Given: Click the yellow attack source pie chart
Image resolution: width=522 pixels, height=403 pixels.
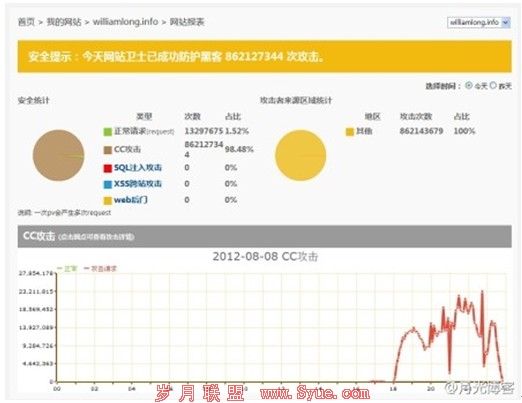Looking at the screenshot, I should (300, 155).
